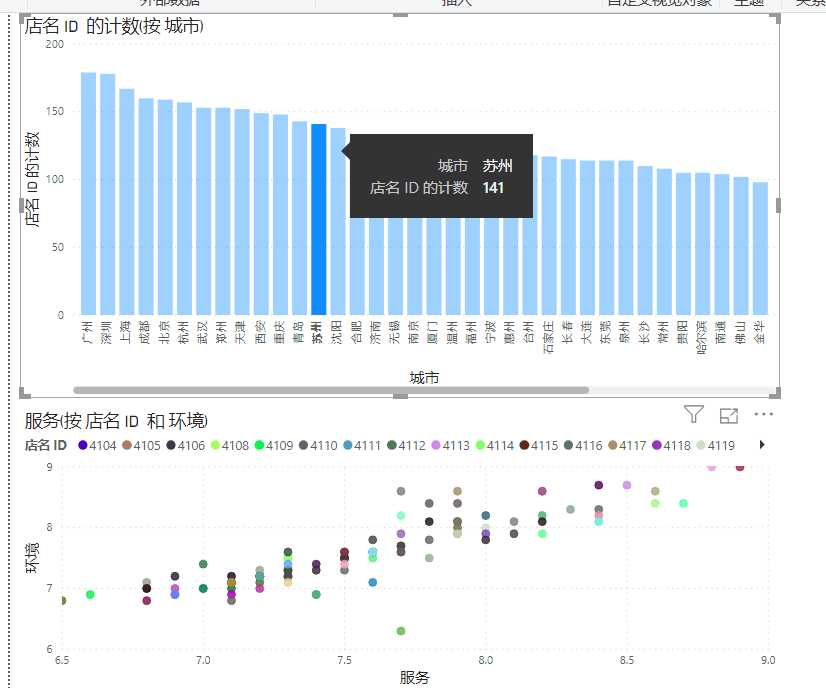Image resolution: width=826 pixels, height=688 pixels.
Task: Click the 天津 axis label
Action: tap(242, 332)
